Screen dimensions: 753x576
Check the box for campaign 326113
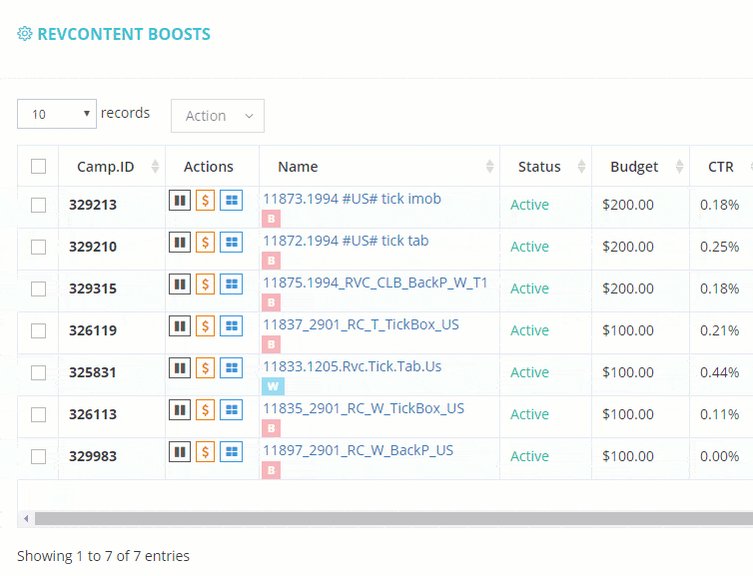[38, 414]
